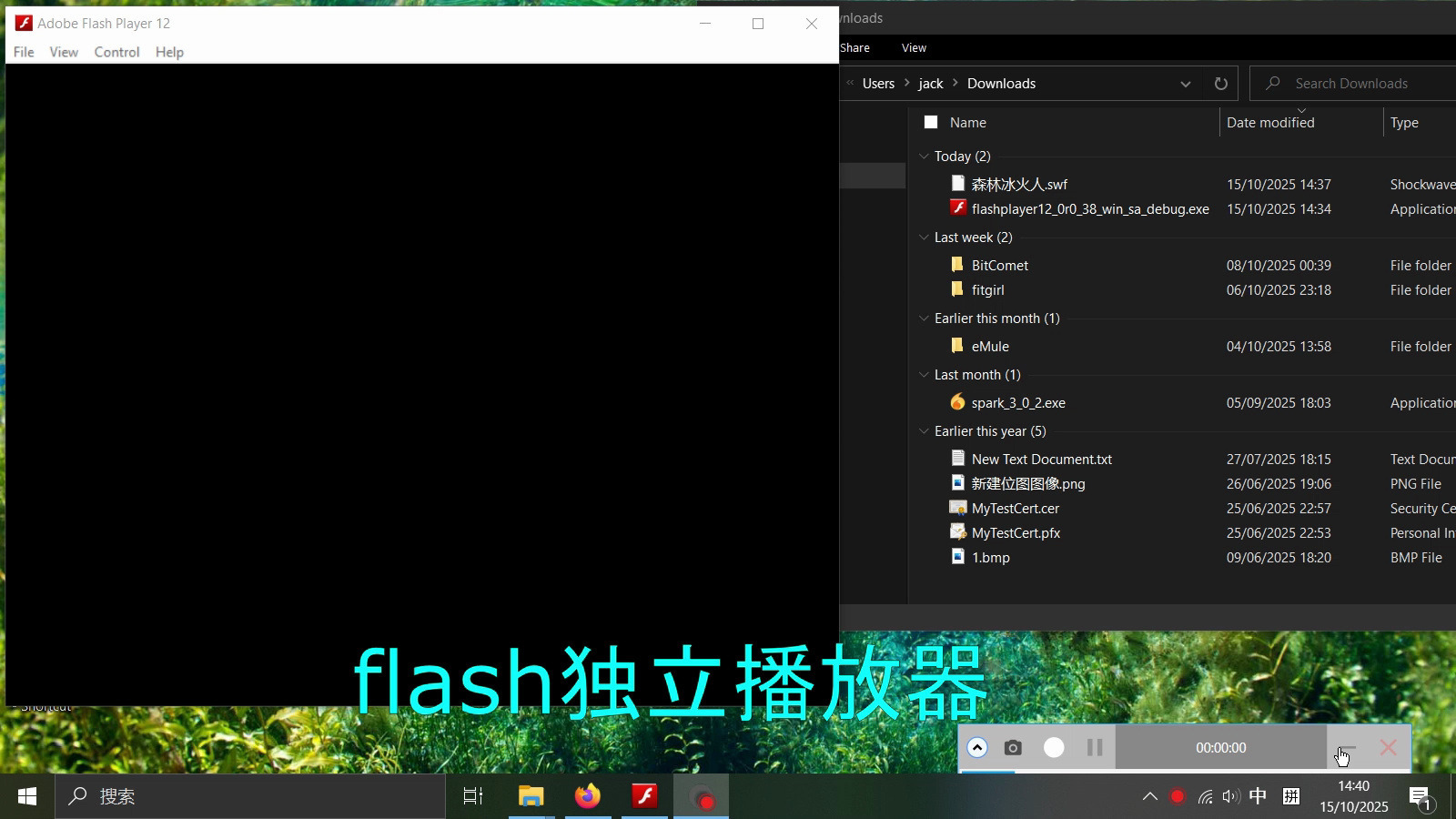Click the taskbar 搜索 search box

250,796
